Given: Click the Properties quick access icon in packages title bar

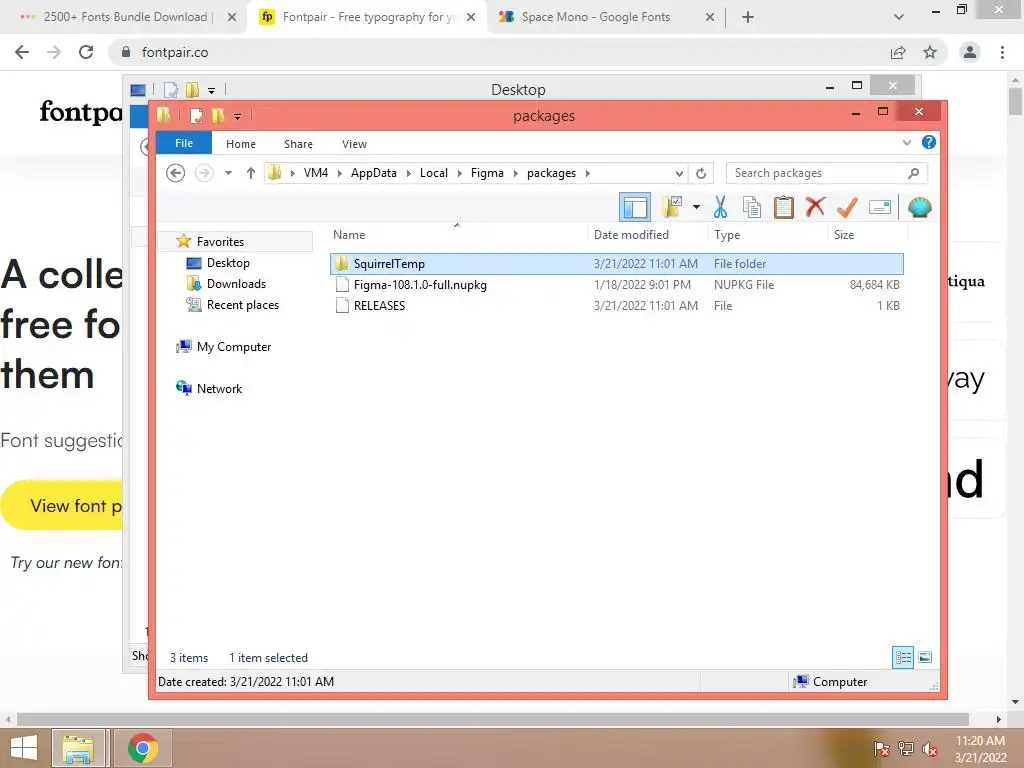Looking at the screenshot, I should point(196,116).
